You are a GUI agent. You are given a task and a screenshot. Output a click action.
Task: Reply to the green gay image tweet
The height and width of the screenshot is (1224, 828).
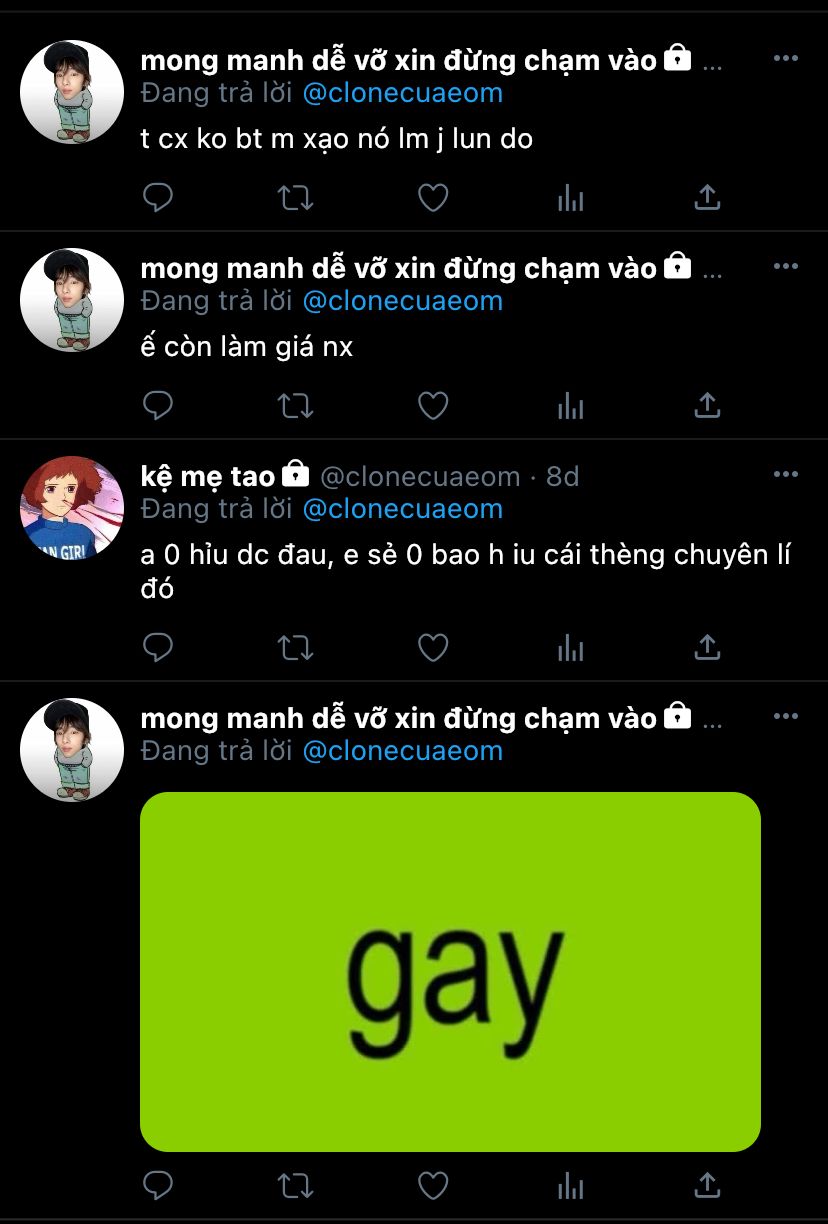tap(158, 1186)
